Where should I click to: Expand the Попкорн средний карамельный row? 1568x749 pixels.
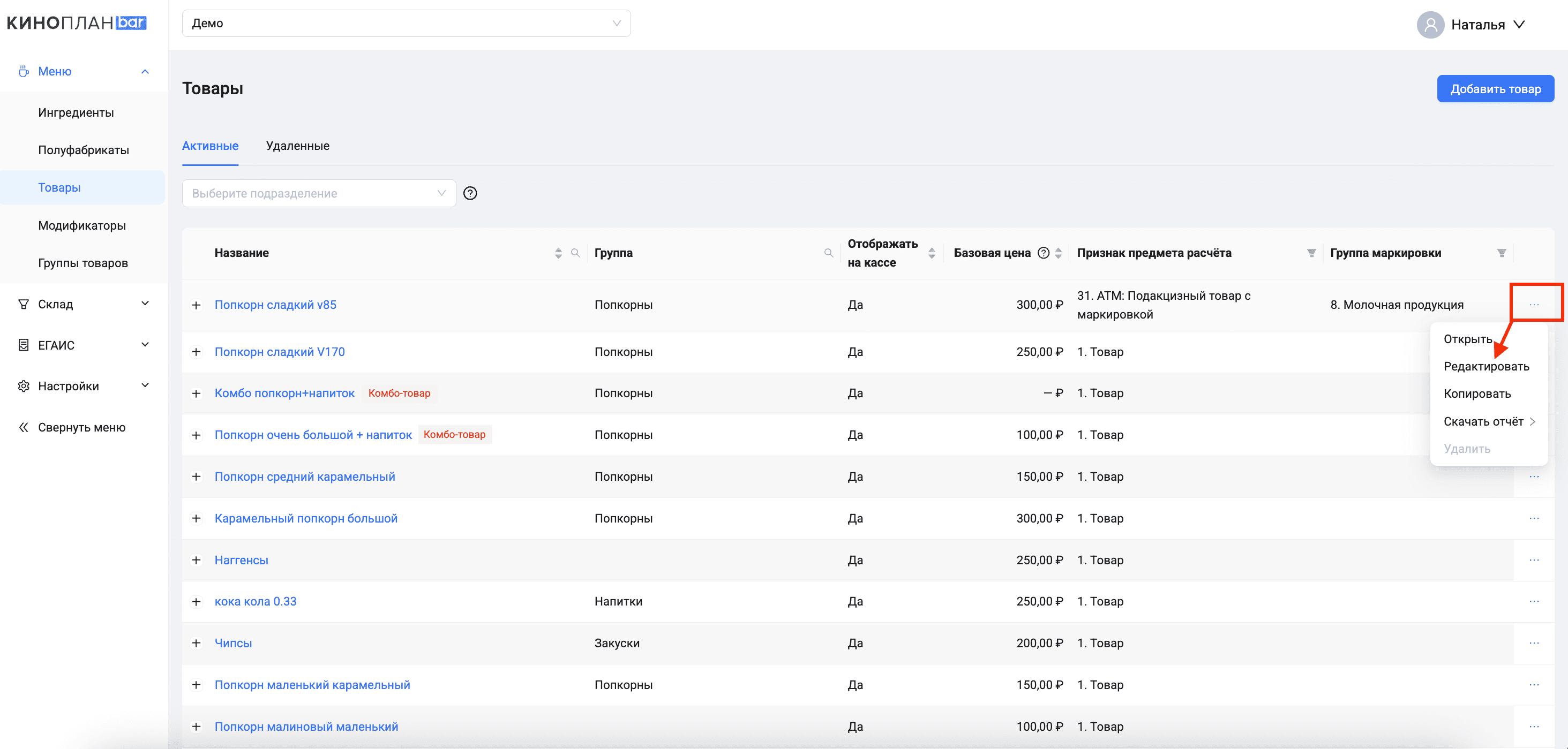[x=196, y=477]
